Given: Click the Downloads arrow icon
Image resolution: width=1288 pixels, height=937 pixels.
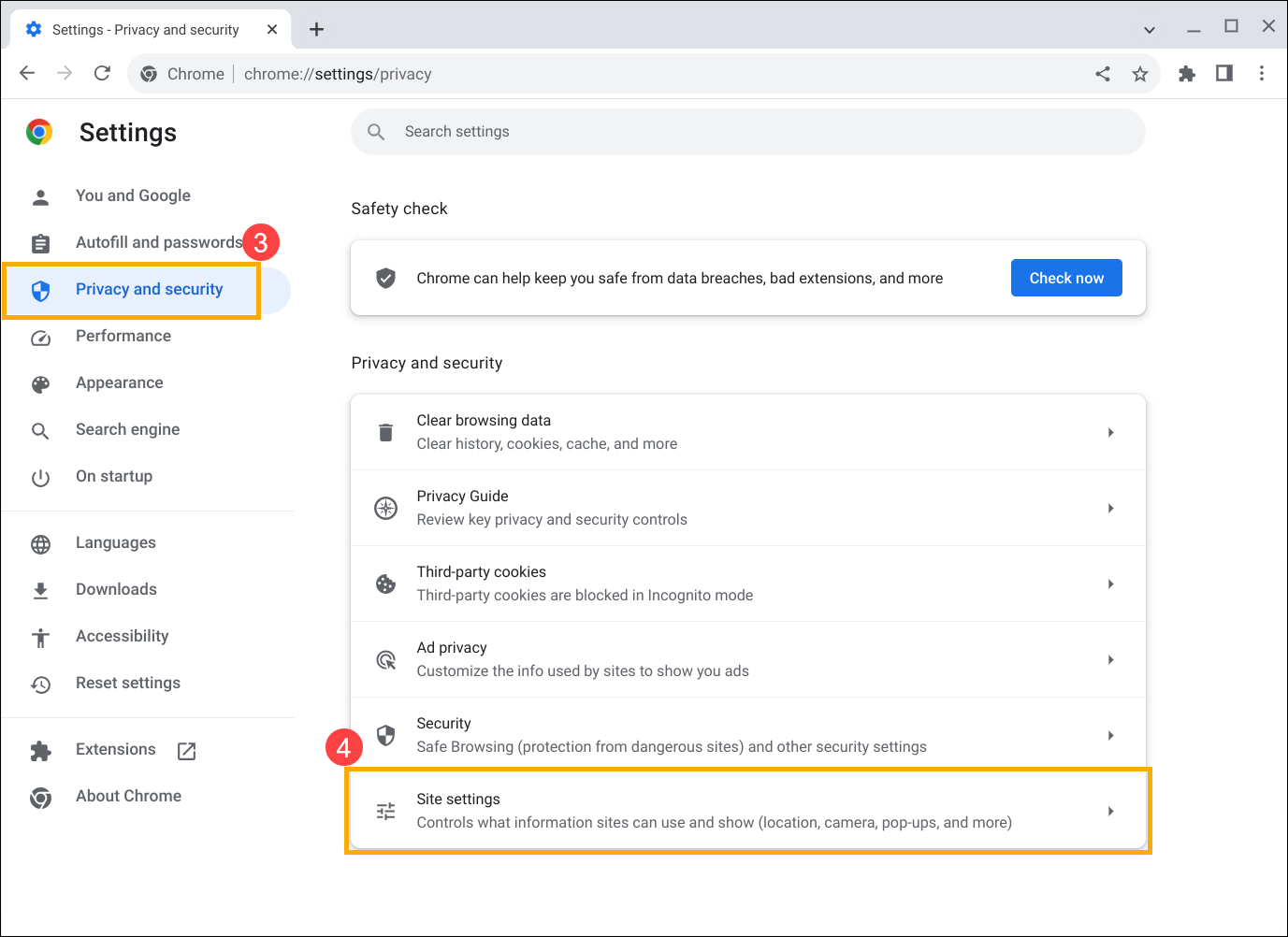Looking at the screenshot, I should (x=40, y=590).
